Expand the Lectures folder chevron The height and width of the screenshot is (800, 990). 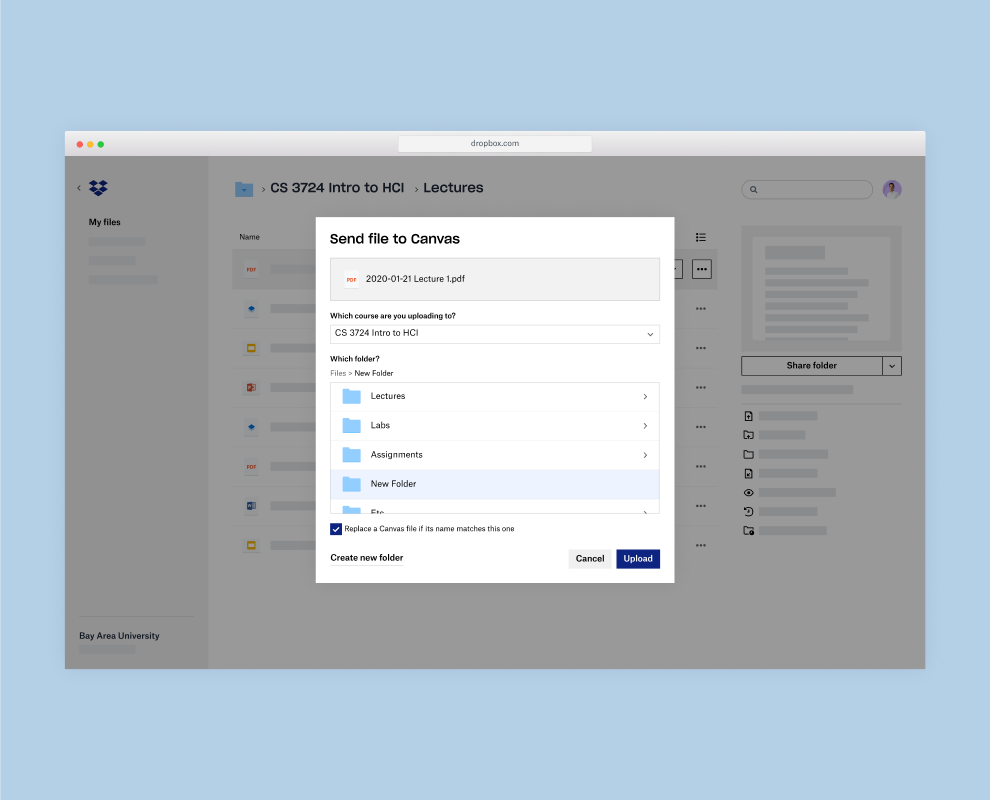click(645, 397)
